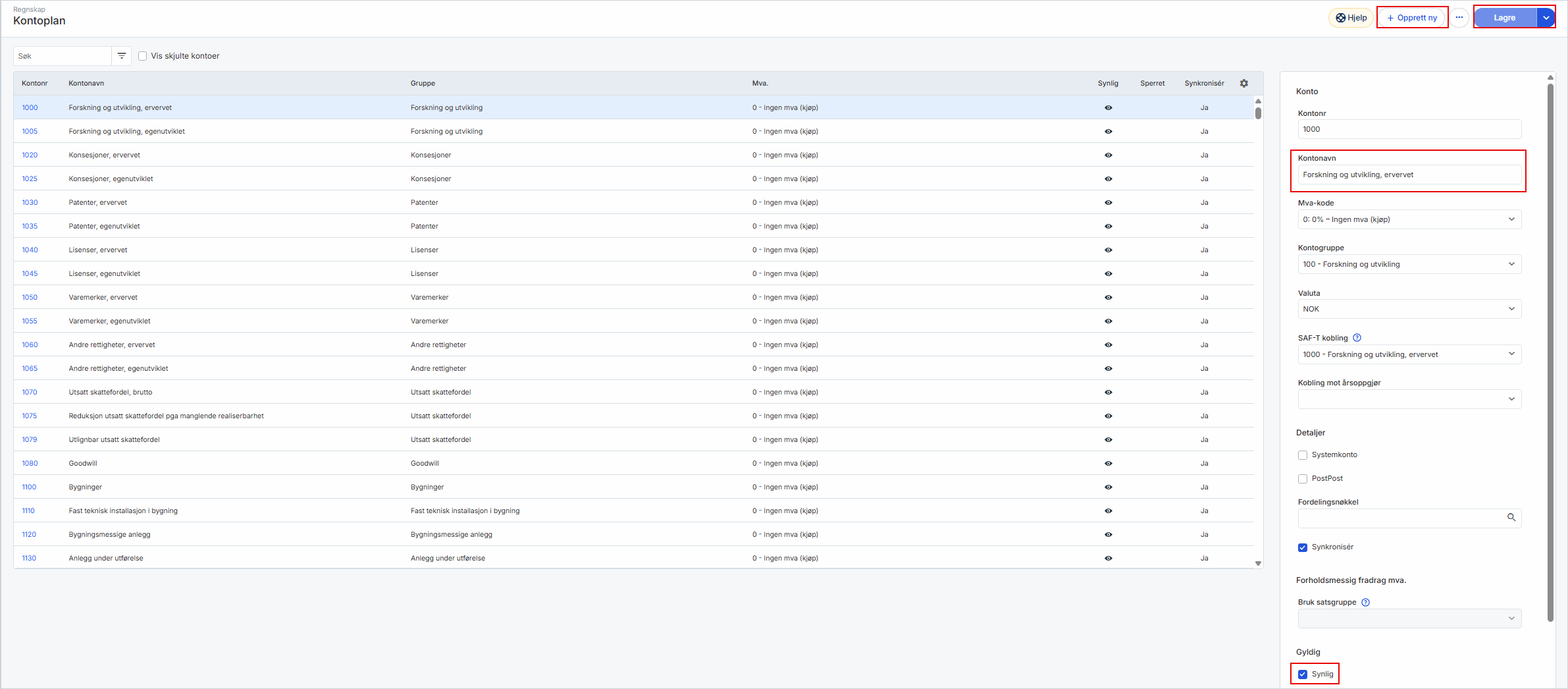Open the Kontogruppe dropdown

pyautogui.click(x=1409, y=264)
